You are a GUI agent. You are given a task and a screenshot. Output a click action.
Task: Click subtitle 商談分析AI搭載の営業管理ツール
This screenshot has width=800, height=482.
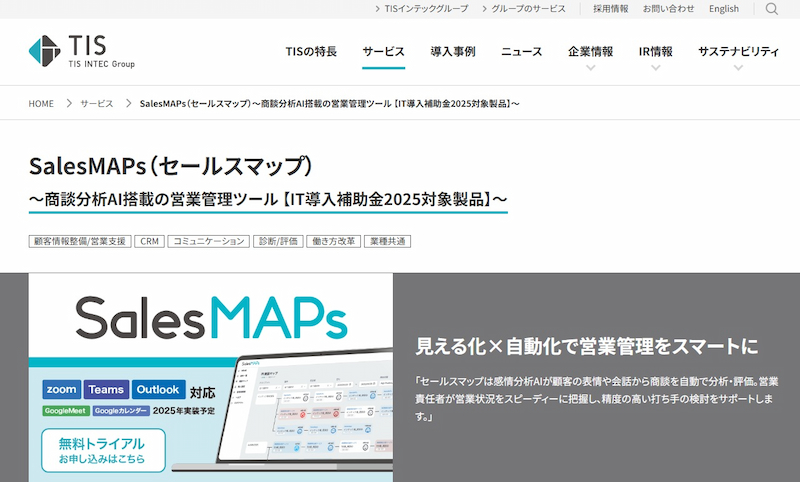pos(268,199)
